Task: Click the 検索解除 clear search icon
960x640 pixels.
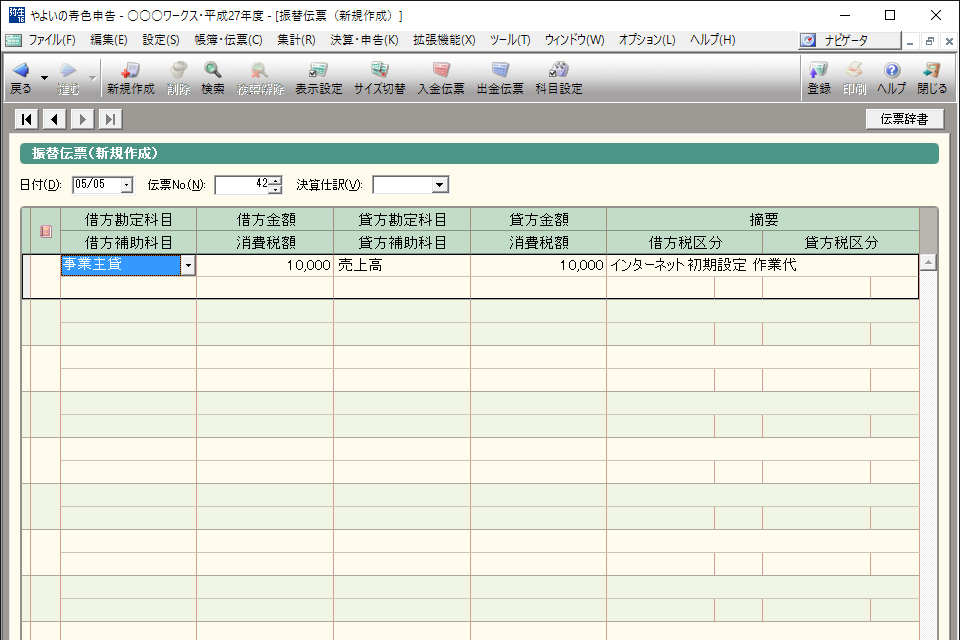Action: click(260, 78)
